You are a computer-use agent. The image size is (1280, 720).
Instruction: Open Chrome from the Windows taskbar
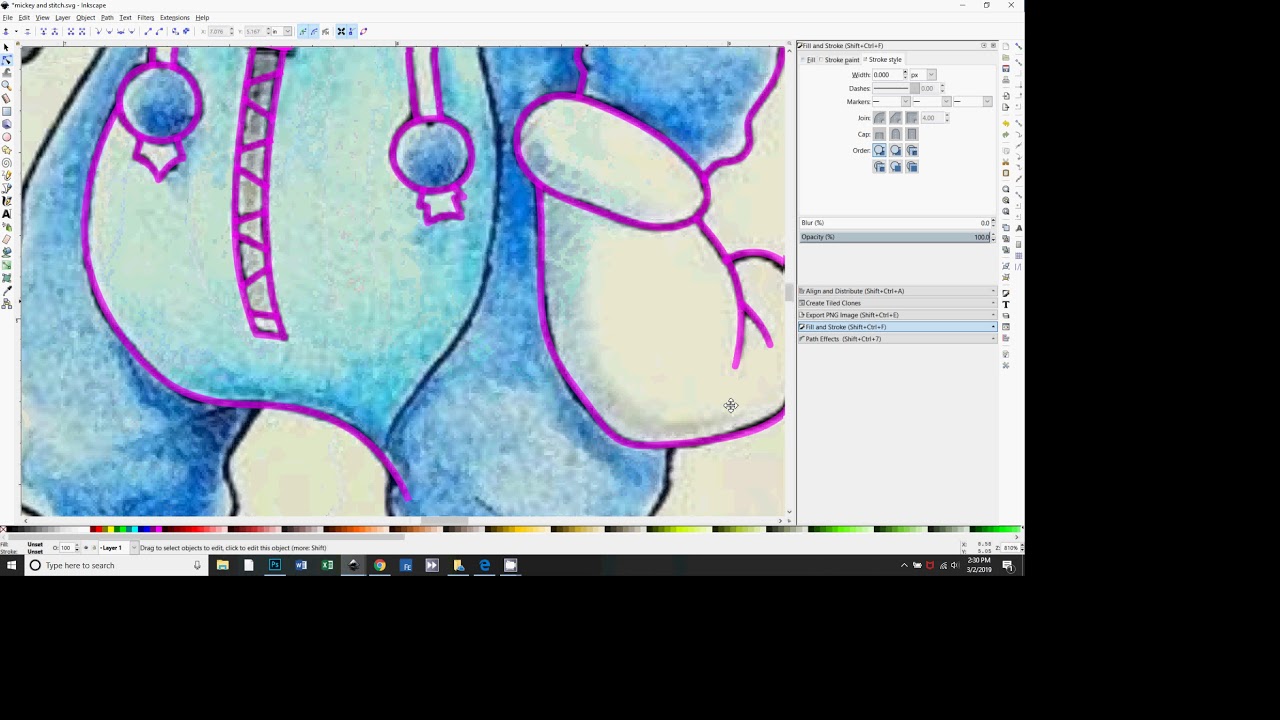coord(379,565)
